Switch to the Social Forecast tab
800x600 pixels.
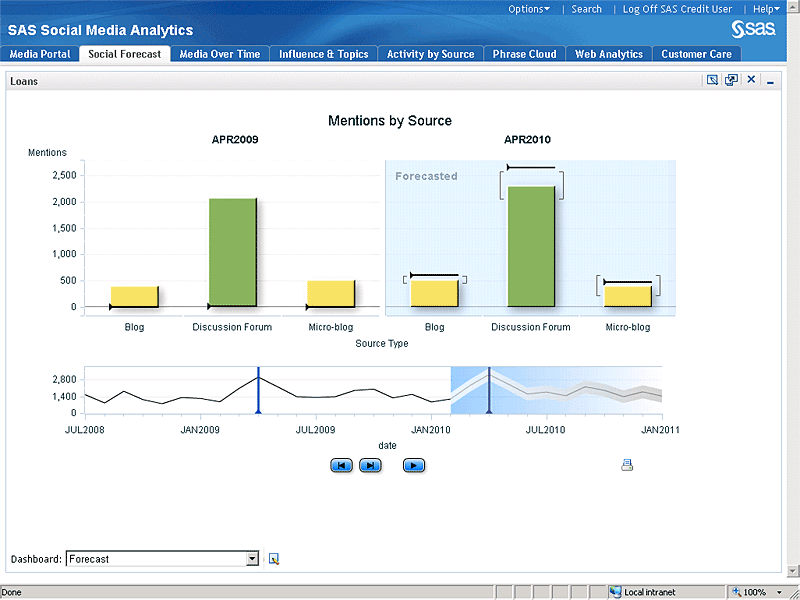[124, 54]
